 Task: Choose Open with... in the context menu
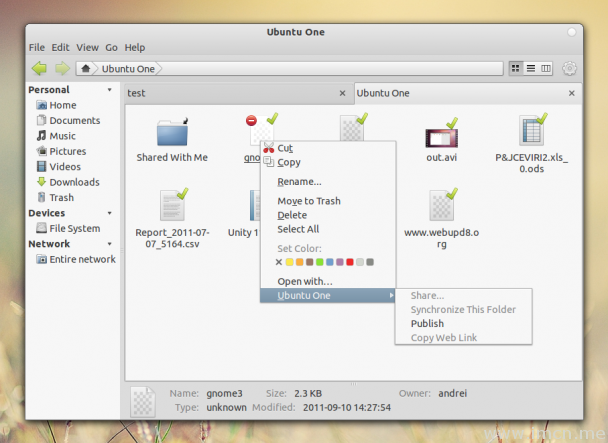328,281
